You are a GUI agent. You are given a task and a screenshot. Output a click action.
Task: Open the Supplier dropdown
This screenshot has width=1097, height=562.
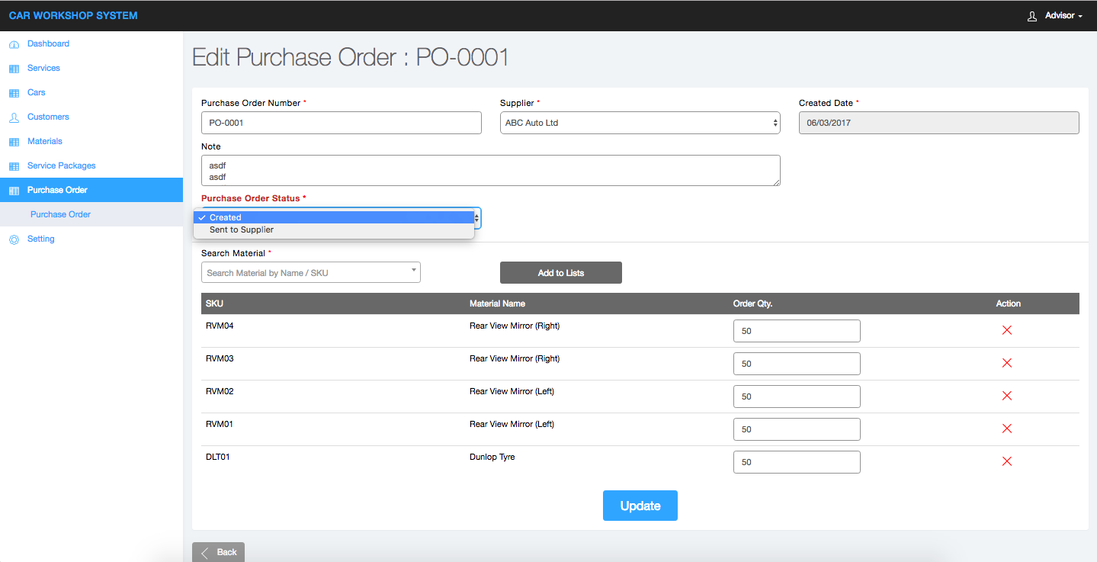pyautogui.click(x=640, y=123)
